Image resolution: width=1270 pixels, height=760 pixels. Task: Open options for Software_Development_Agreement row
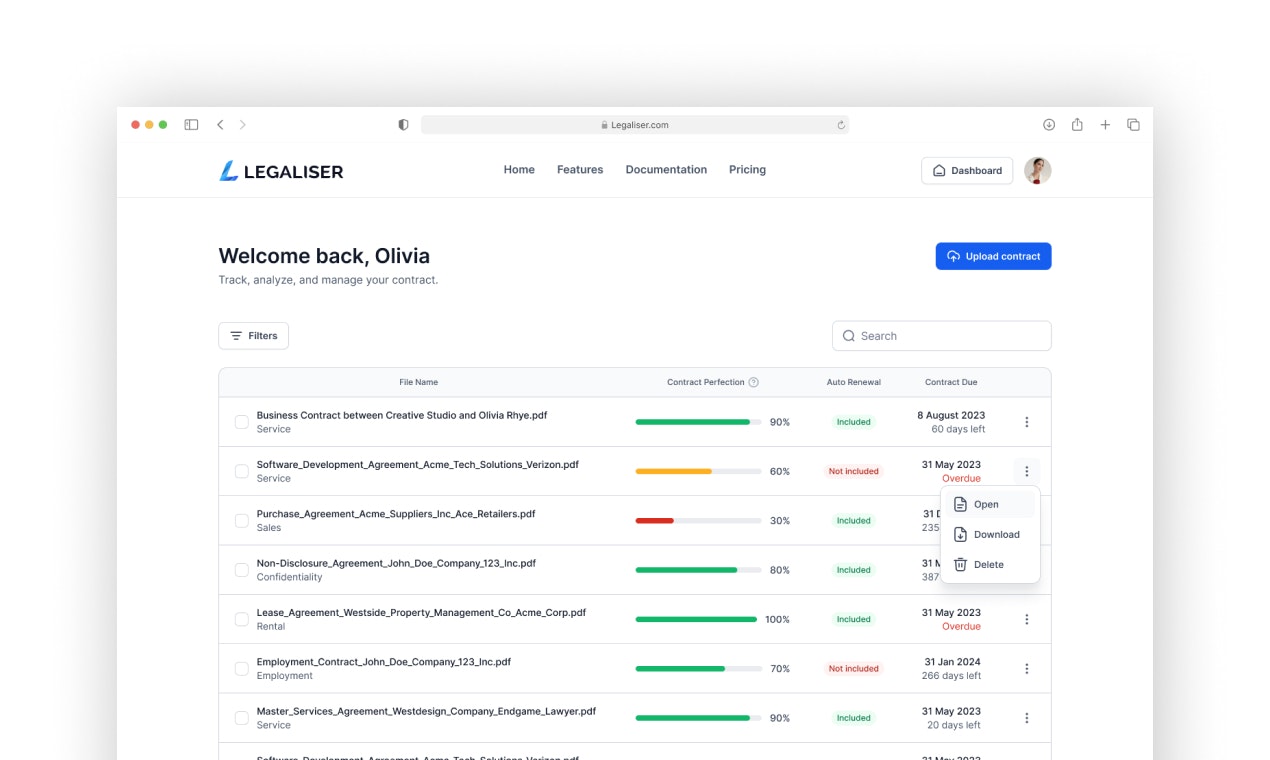pos(1026,471)
